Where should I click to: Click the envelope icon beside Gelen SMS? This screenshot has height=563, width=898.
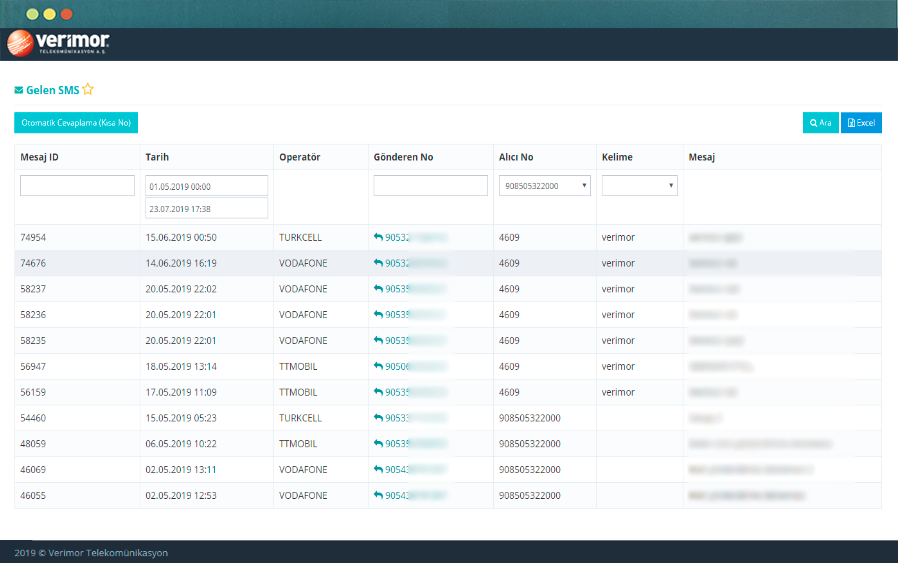19,90
